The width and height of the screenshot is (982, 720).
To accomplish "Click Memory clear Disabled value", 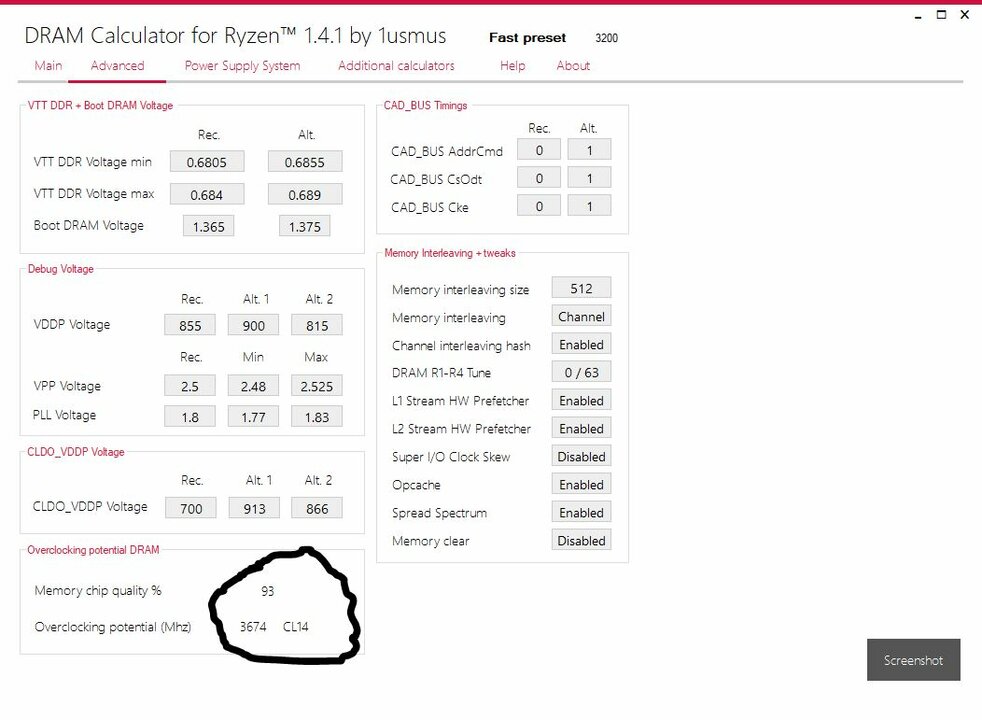I will click(x=581, y=540).
